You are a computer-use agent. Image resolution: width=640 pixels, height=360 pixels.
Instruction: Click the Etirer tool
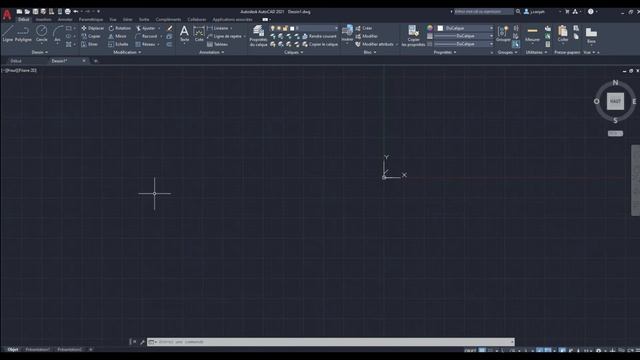point(90,44)
